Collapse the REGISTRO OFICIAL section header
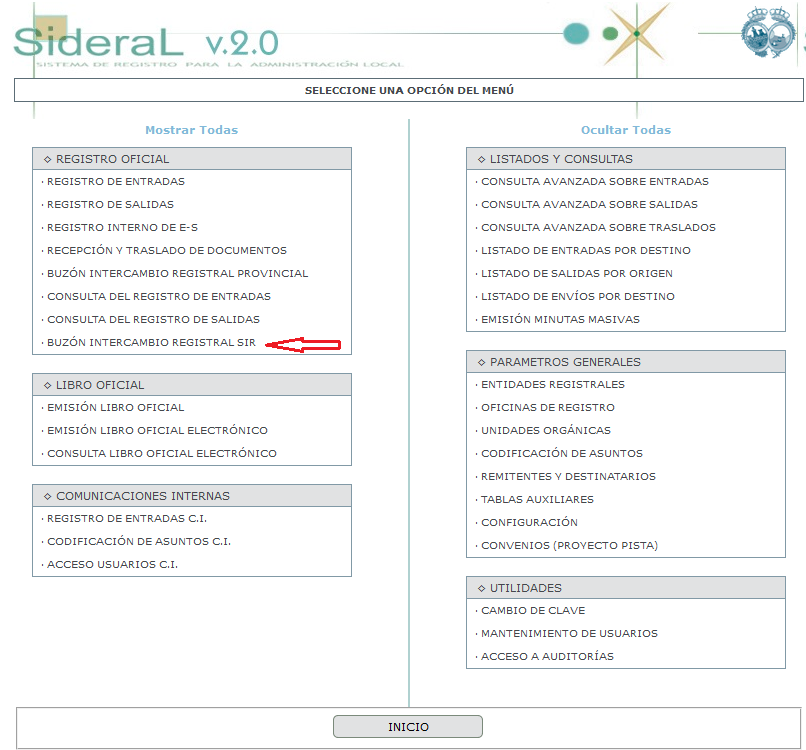Screen dimensions: 806x750 pos(192,159)
